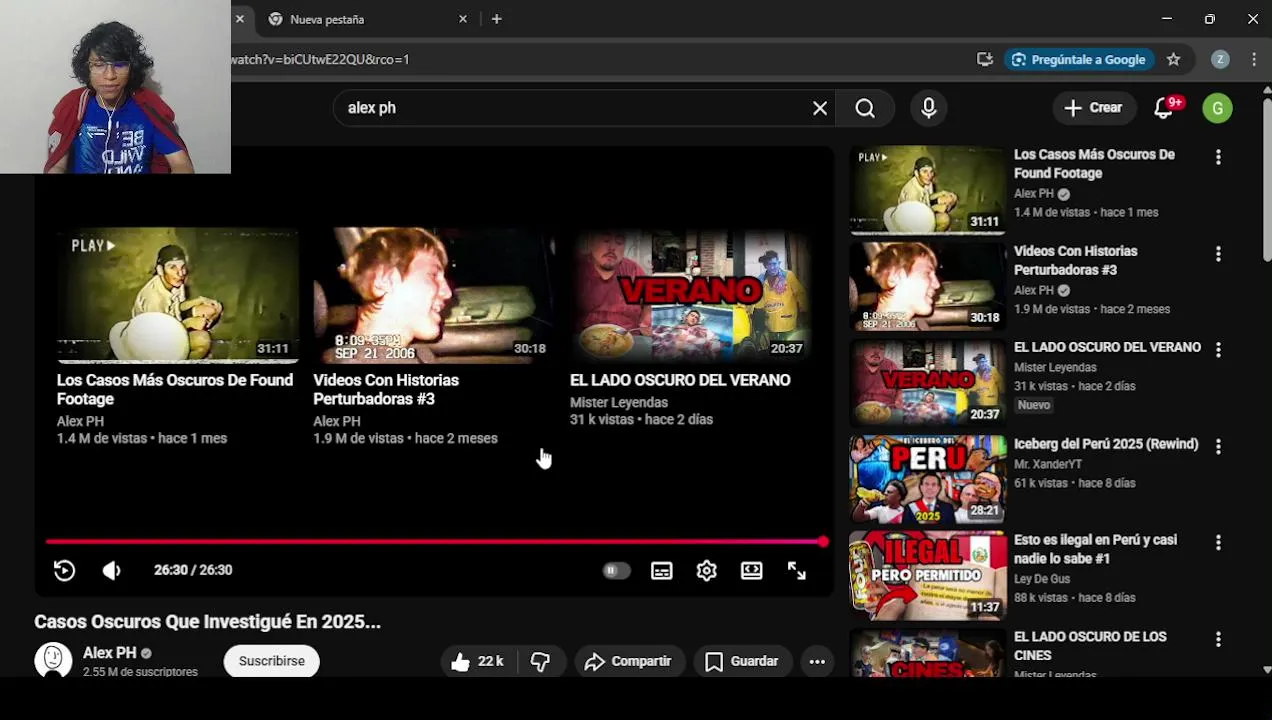The image size is (1272, 720).
Task: Click the 26:30 / 26:30 time display
Action: [x=193, y=570]
